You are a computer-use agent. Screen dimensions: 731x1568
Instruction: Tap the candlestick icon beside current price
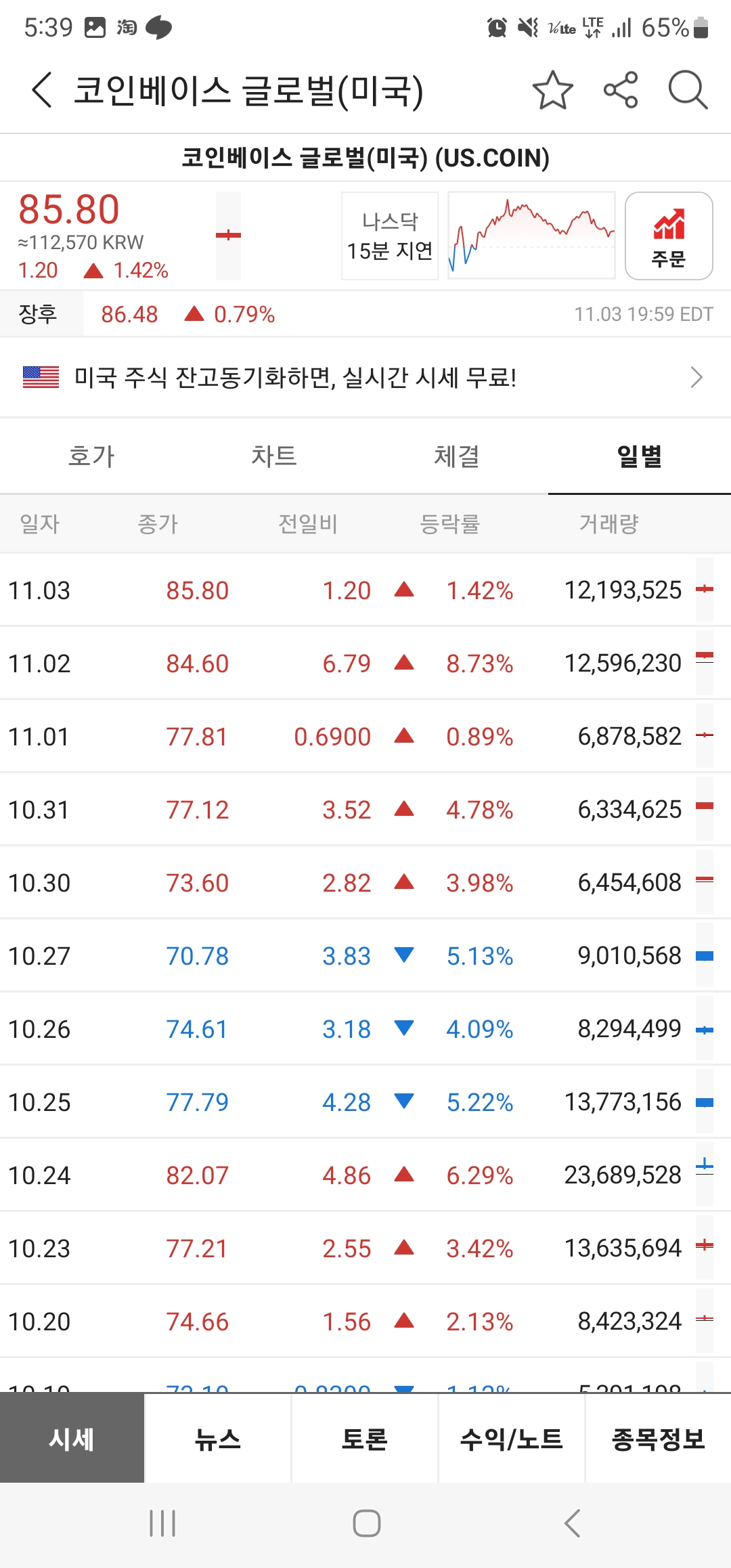[x=228, y=236]
